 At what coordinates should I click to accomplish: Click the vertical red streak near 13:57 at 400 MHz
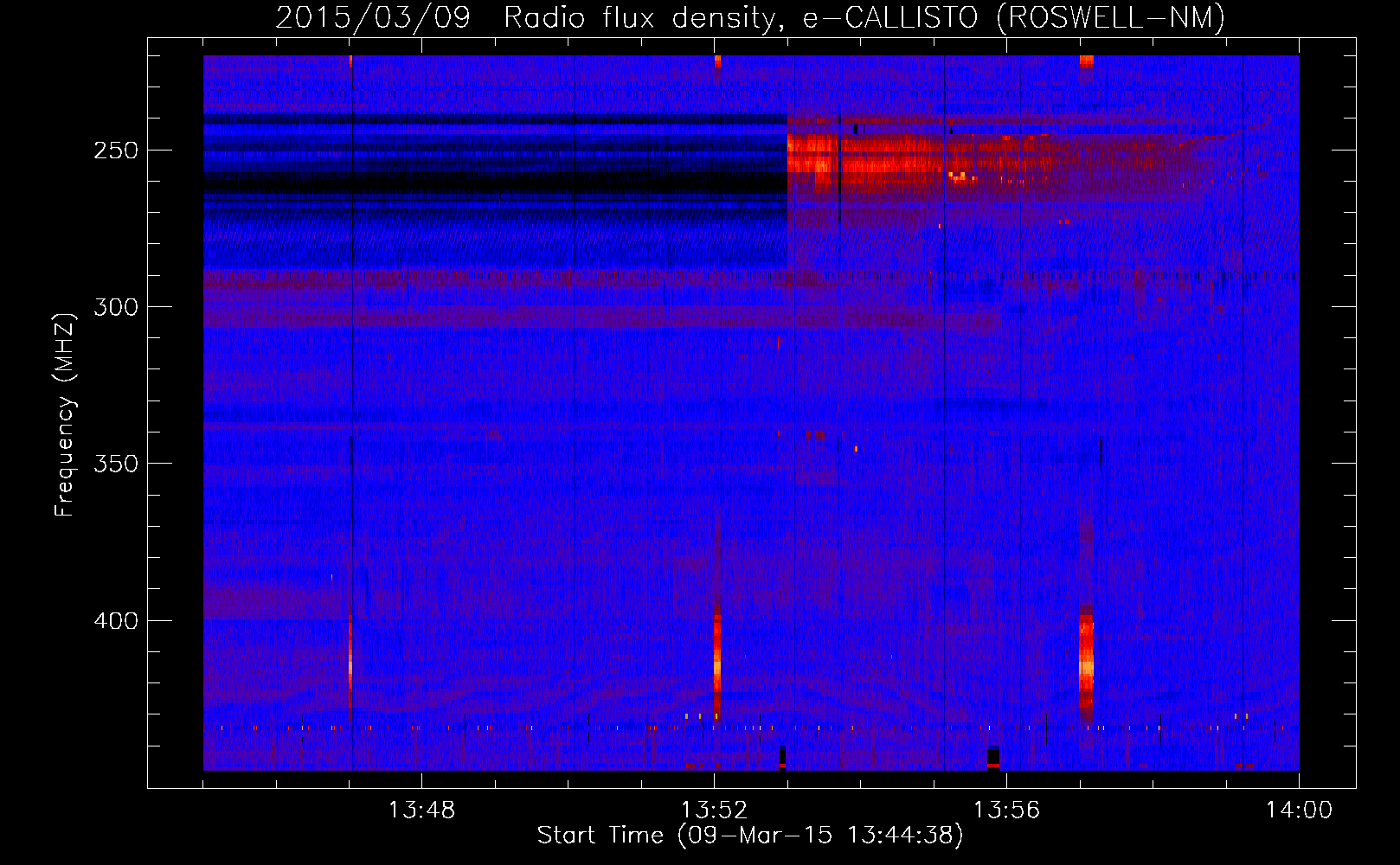[1087, 662]
